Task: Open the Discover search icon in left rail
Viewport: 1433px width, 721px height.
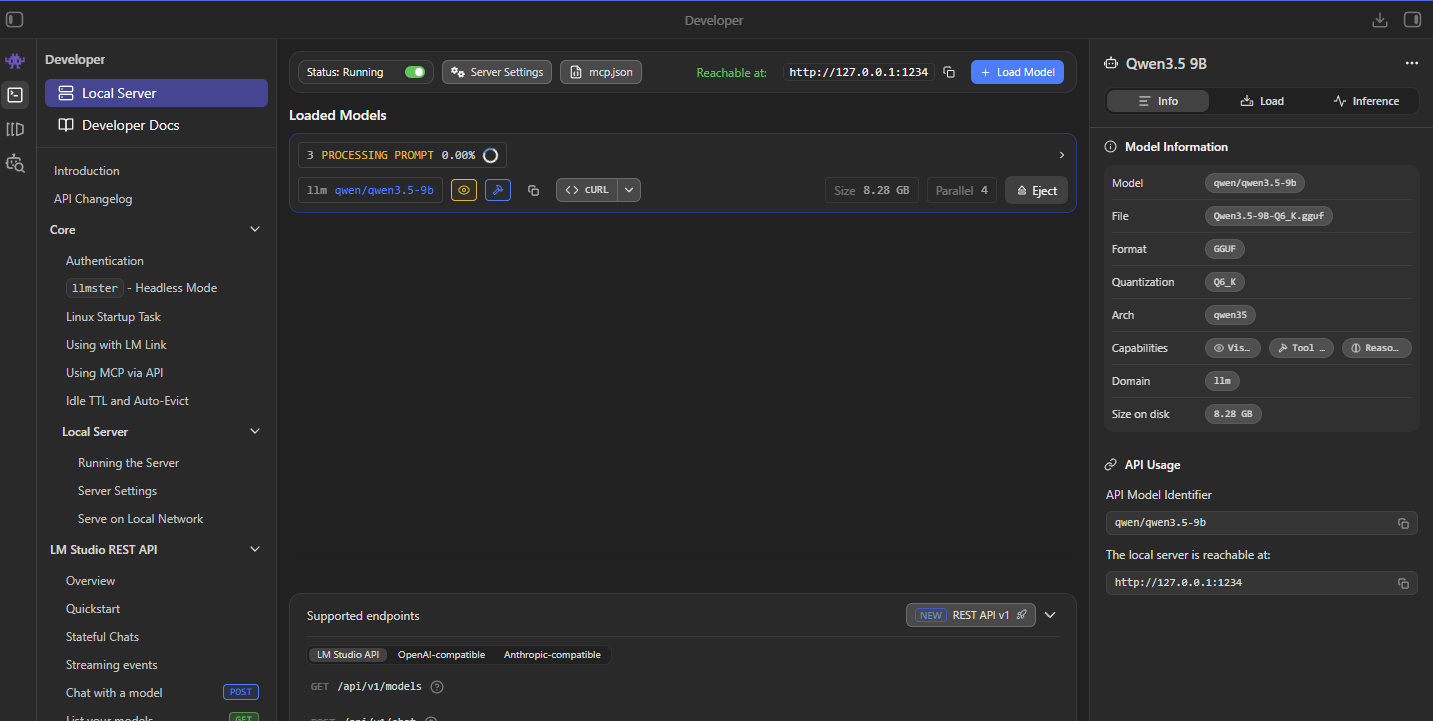Action: [x=15, y=163]
